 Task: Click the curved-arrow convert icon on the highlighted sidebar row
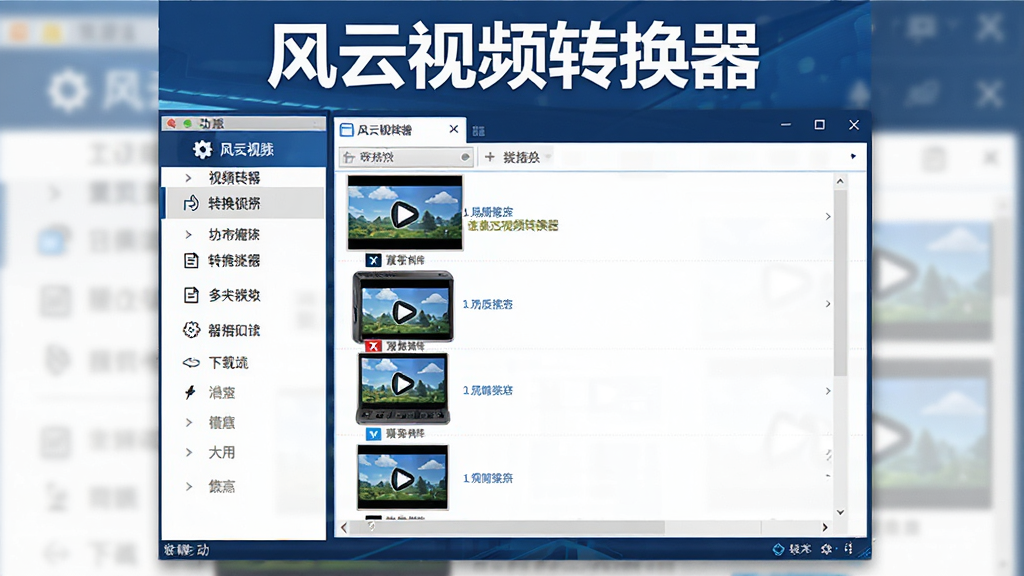[x=191, y=203]
